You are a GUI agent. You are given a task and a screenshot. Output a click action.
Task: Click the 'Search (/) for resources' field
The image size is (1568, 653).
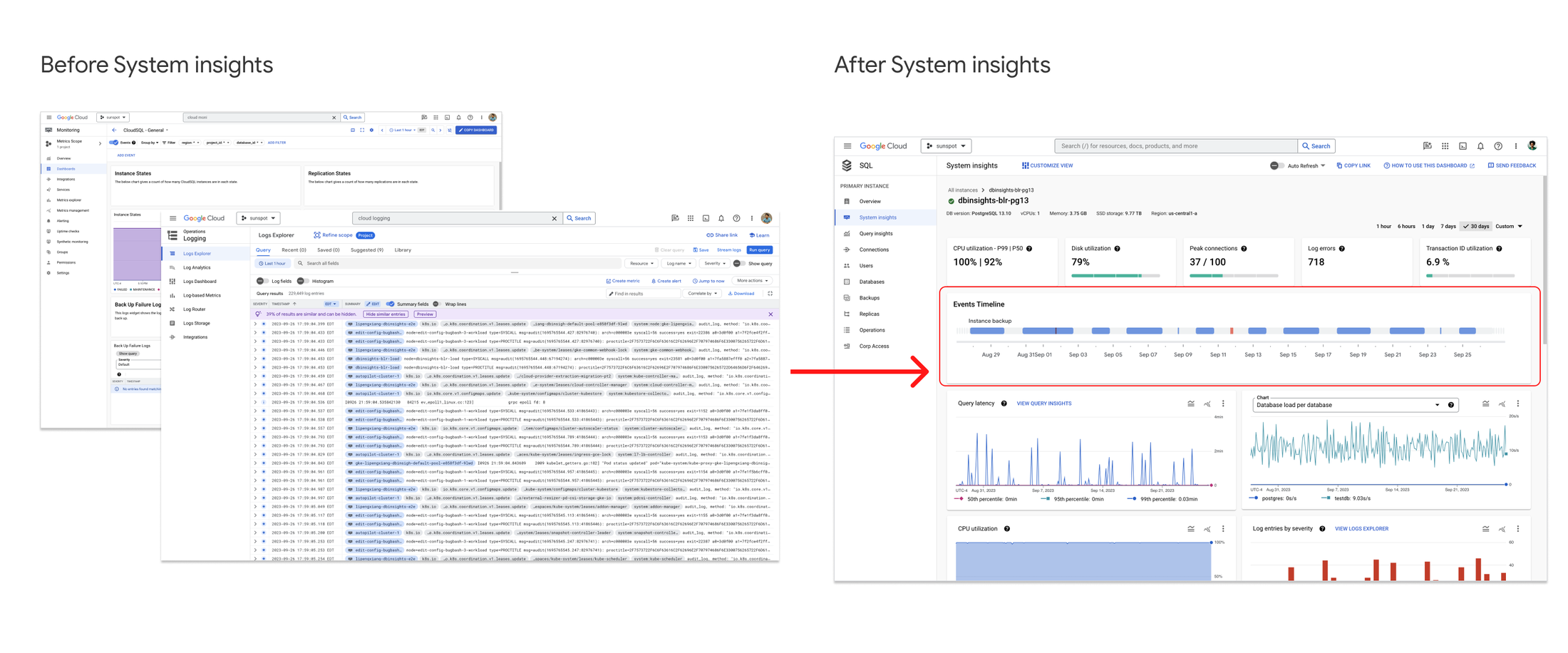tap(1176, 146)
